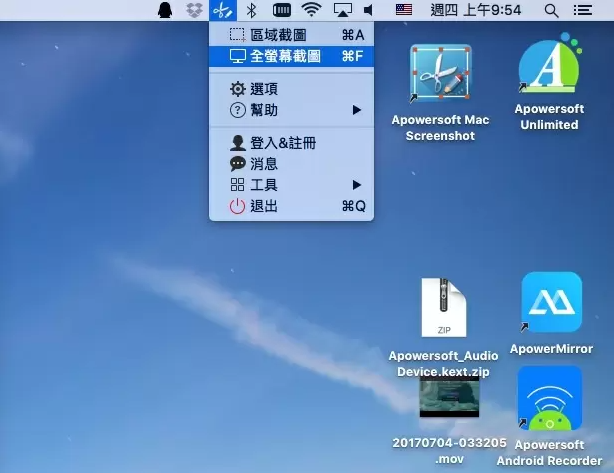
Task: Click the question mark help icon
Action: (x=238, y=110)
